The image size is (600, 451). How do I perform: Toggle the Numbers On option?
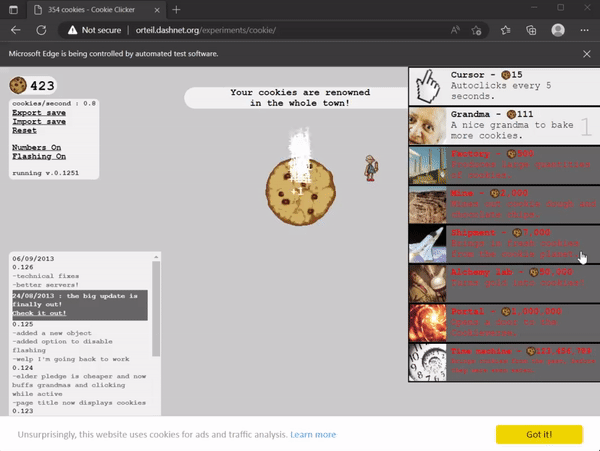(36, 147)
